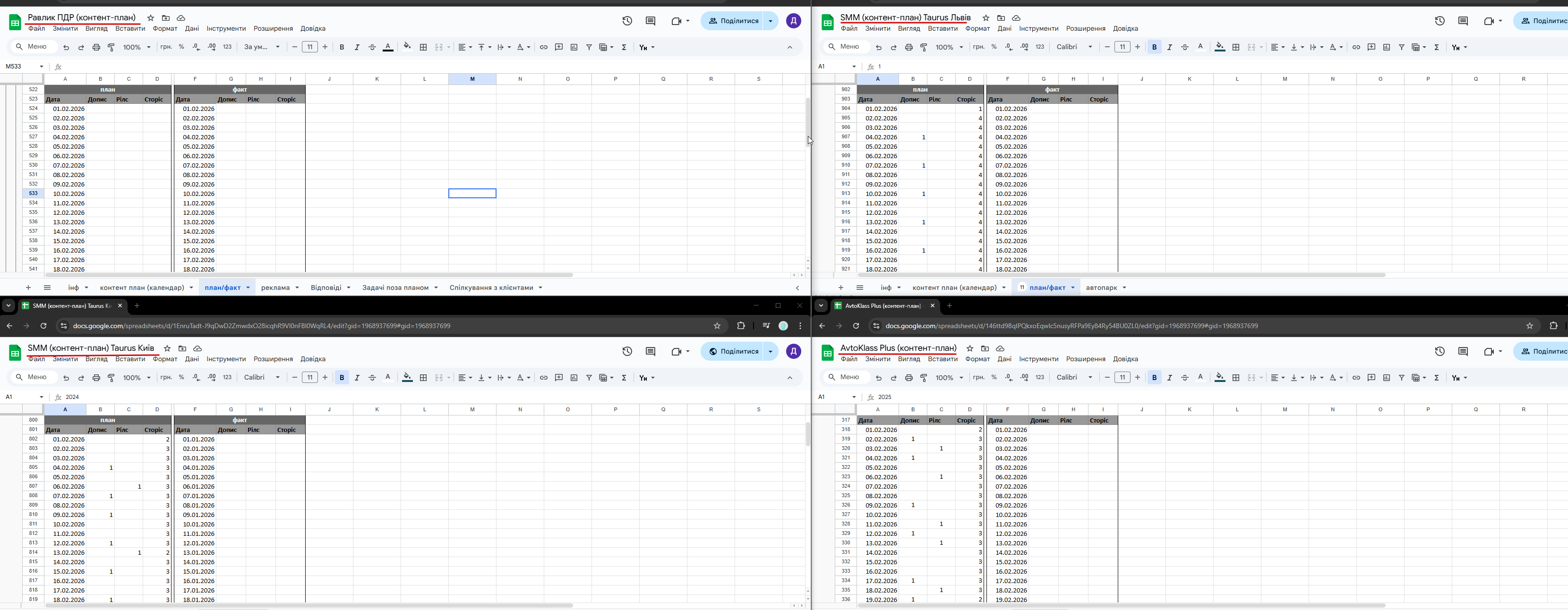Open zoom 100% dropdown in Равлик ПДР toolbar

(x=137, y=47)
